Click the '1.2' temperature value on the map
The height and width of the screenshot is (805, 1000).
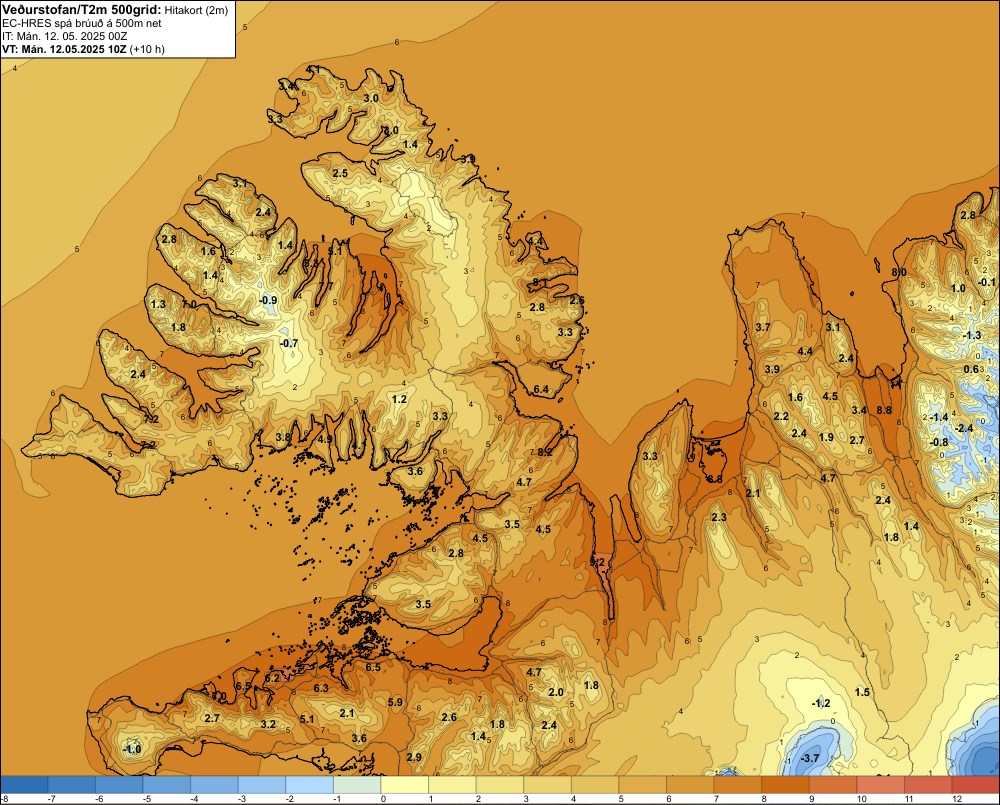click(399, 400)
